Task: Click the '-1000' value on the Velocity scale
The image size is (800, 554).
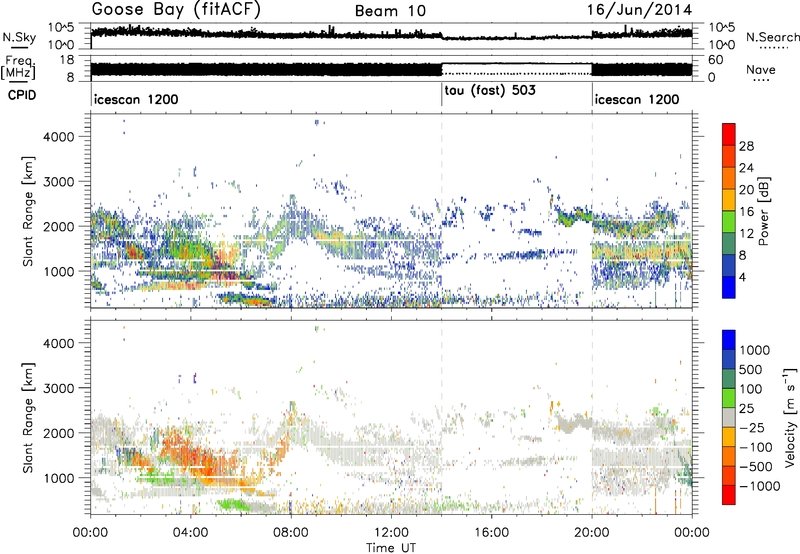Action: coord(760,486)
